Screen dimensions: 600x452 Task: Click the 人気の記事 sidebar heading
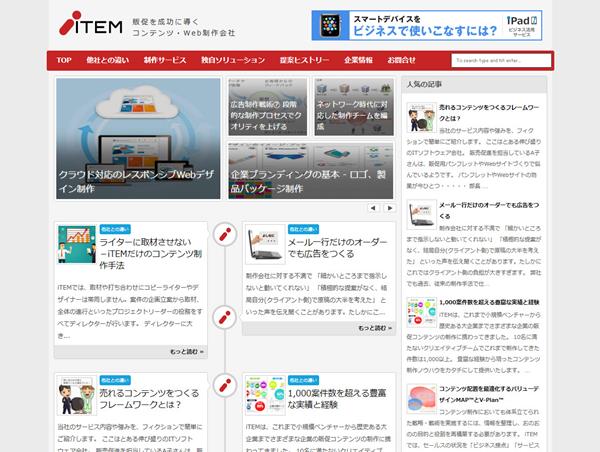tap(424, 84)
